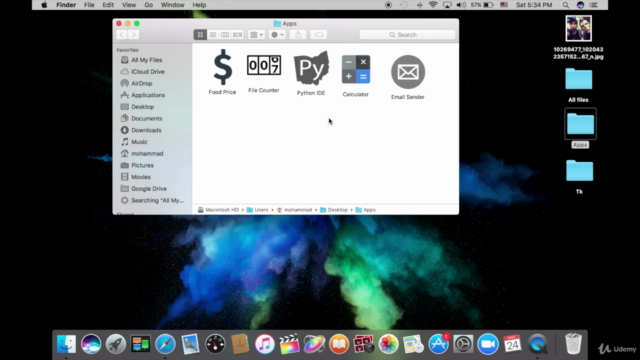Viewport: 640px width, 360px height.
Task: Click mohammad in path bar
Action: pyautogui.click(x=294, y=210)
